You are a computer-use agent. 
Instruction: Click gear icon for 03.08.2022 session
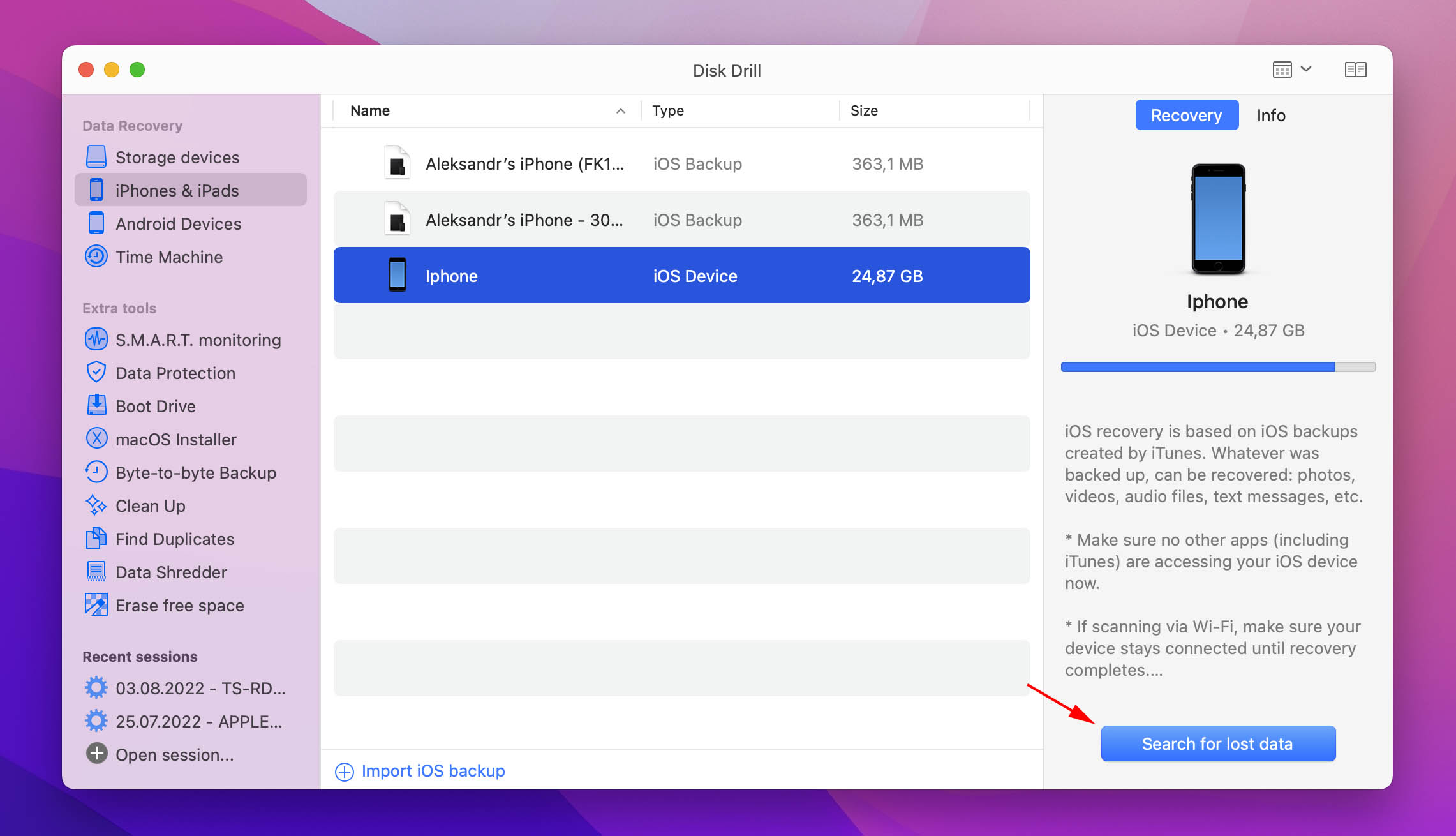pos(96,688)
